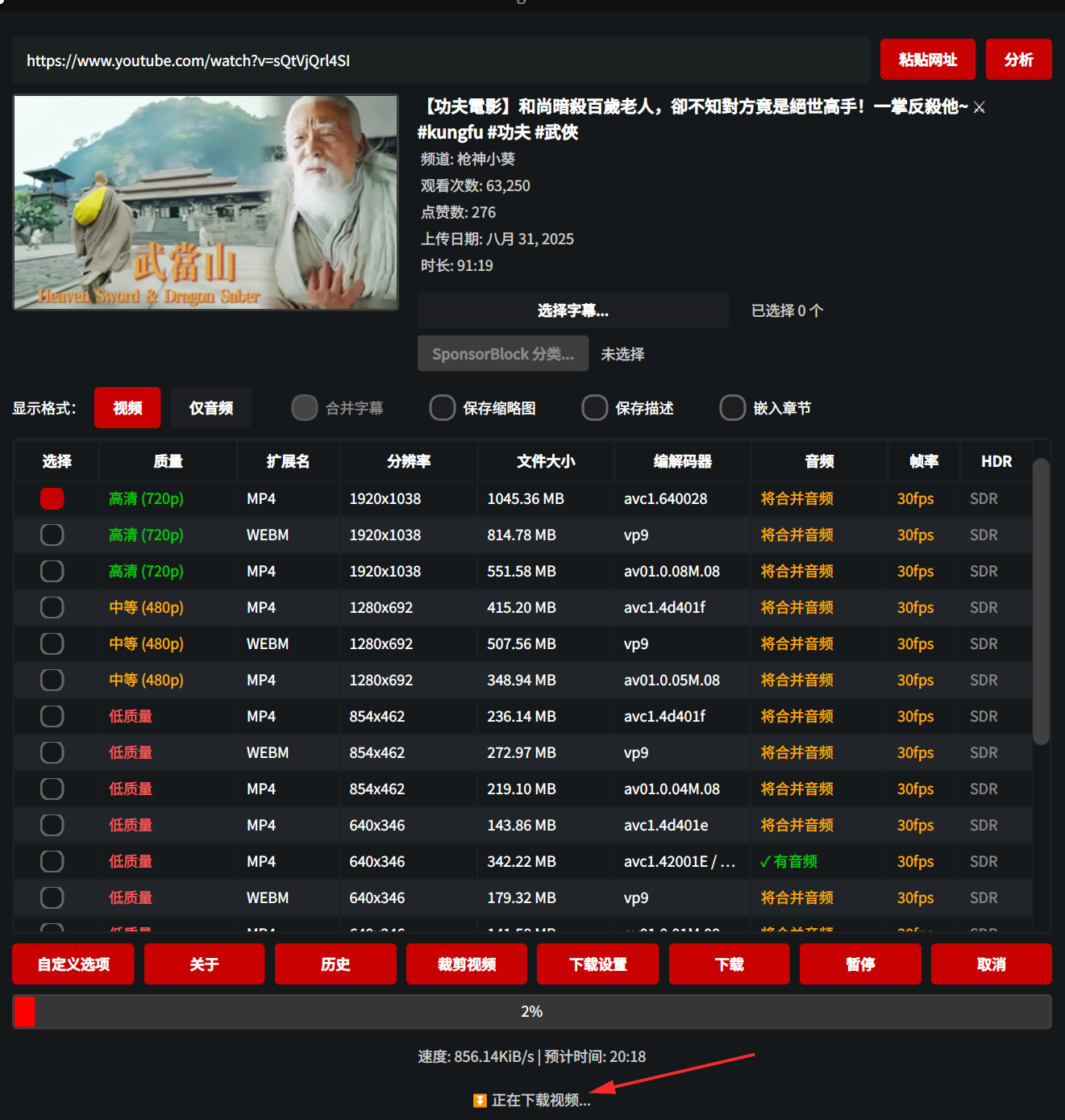Cancel the download with 取消
The width and height of the screenshot is (1065, 1120).
(x=992, y=964)
